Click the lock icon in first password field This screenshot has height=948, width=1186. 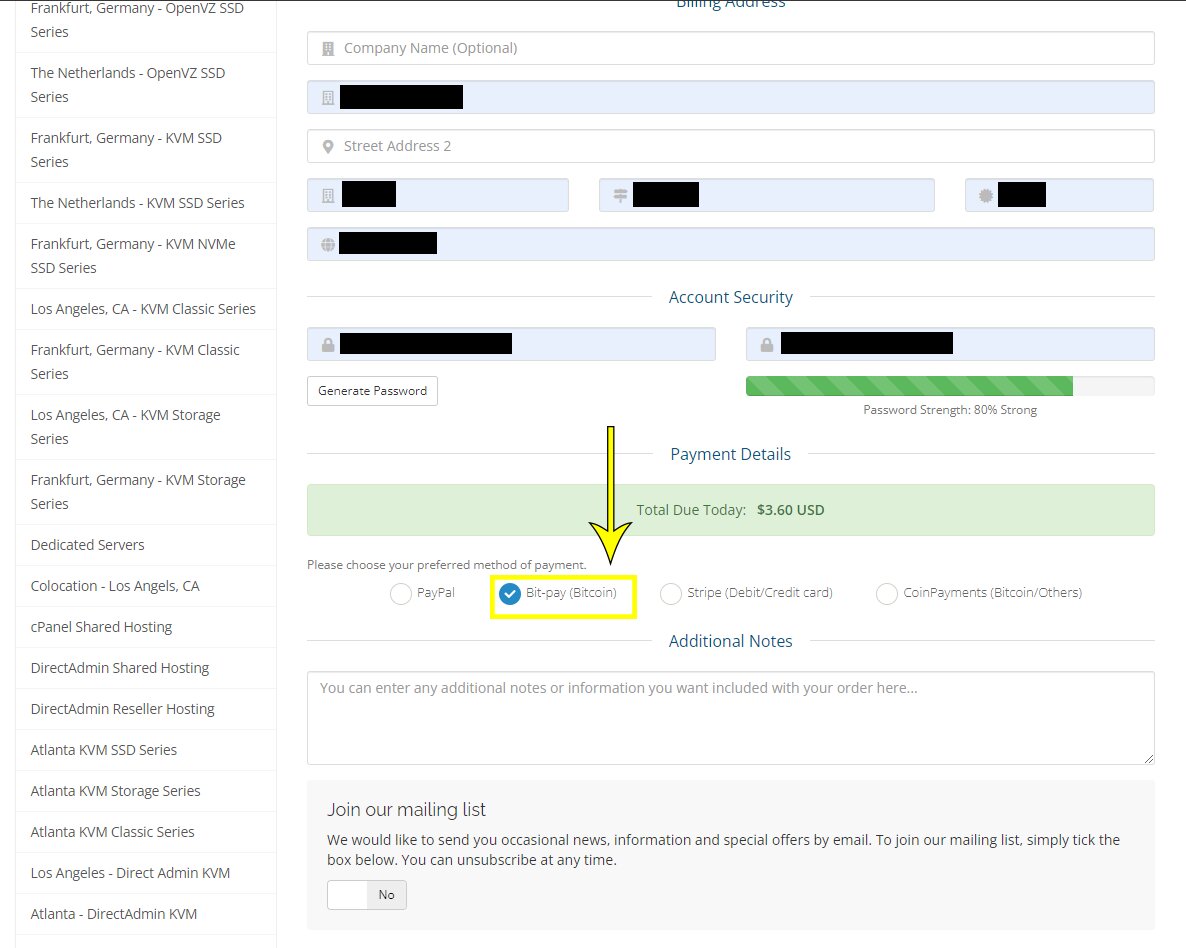click(x=328, y=345)
